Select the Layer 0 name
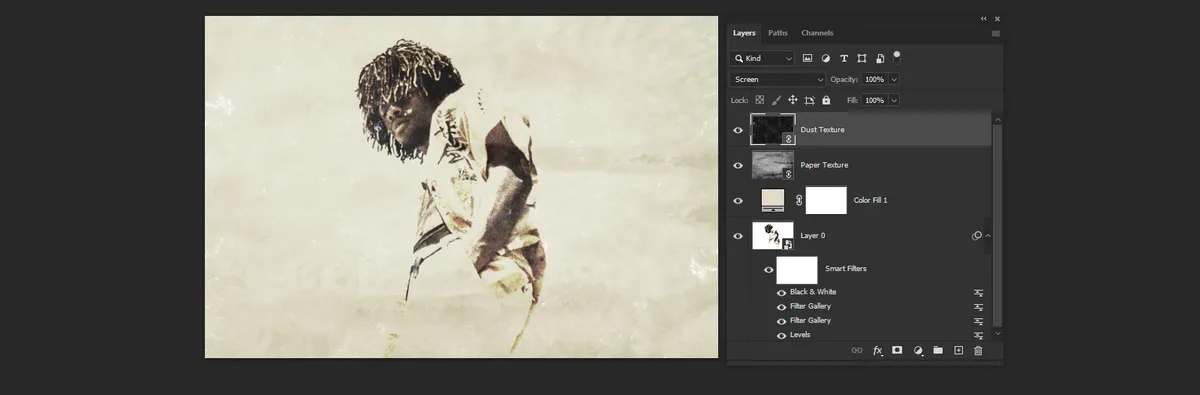Screen dimensions: 1200x395 coord(813,236)
